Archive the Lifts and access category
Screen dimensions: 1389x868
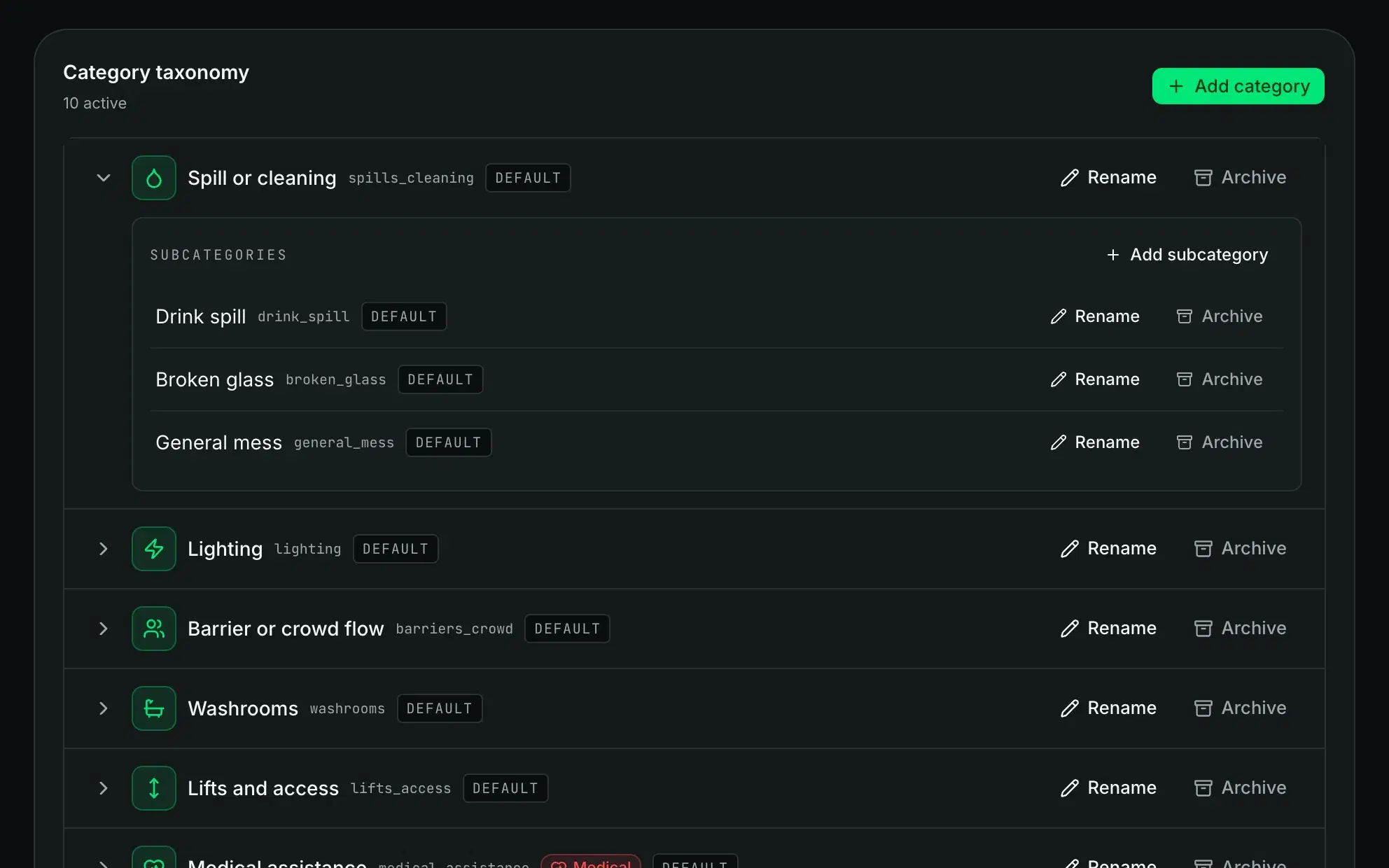pos(1240,788)
